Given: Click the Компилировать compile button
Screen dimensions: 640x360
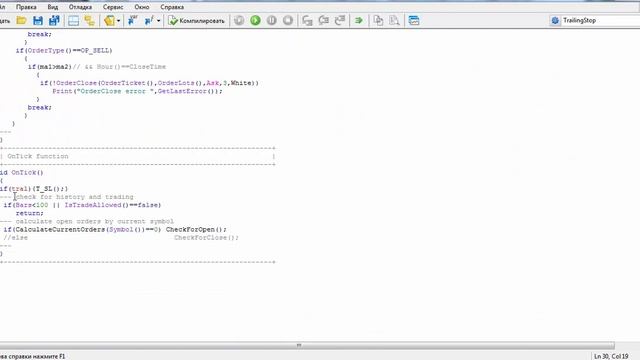Looking at the screenshot, I should click(197, 20).
